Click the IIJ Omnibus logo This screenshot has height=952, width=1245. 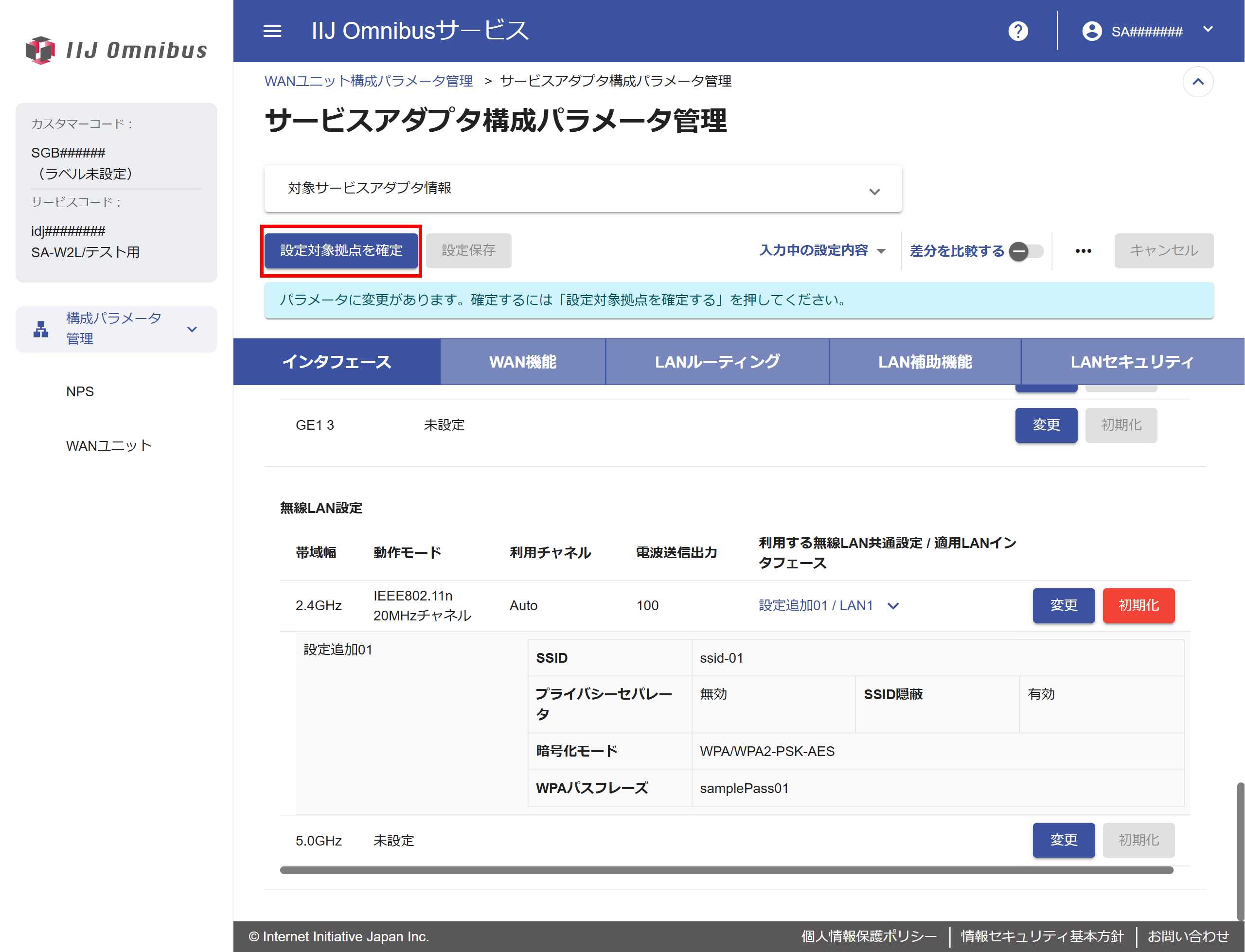point(116,50)
